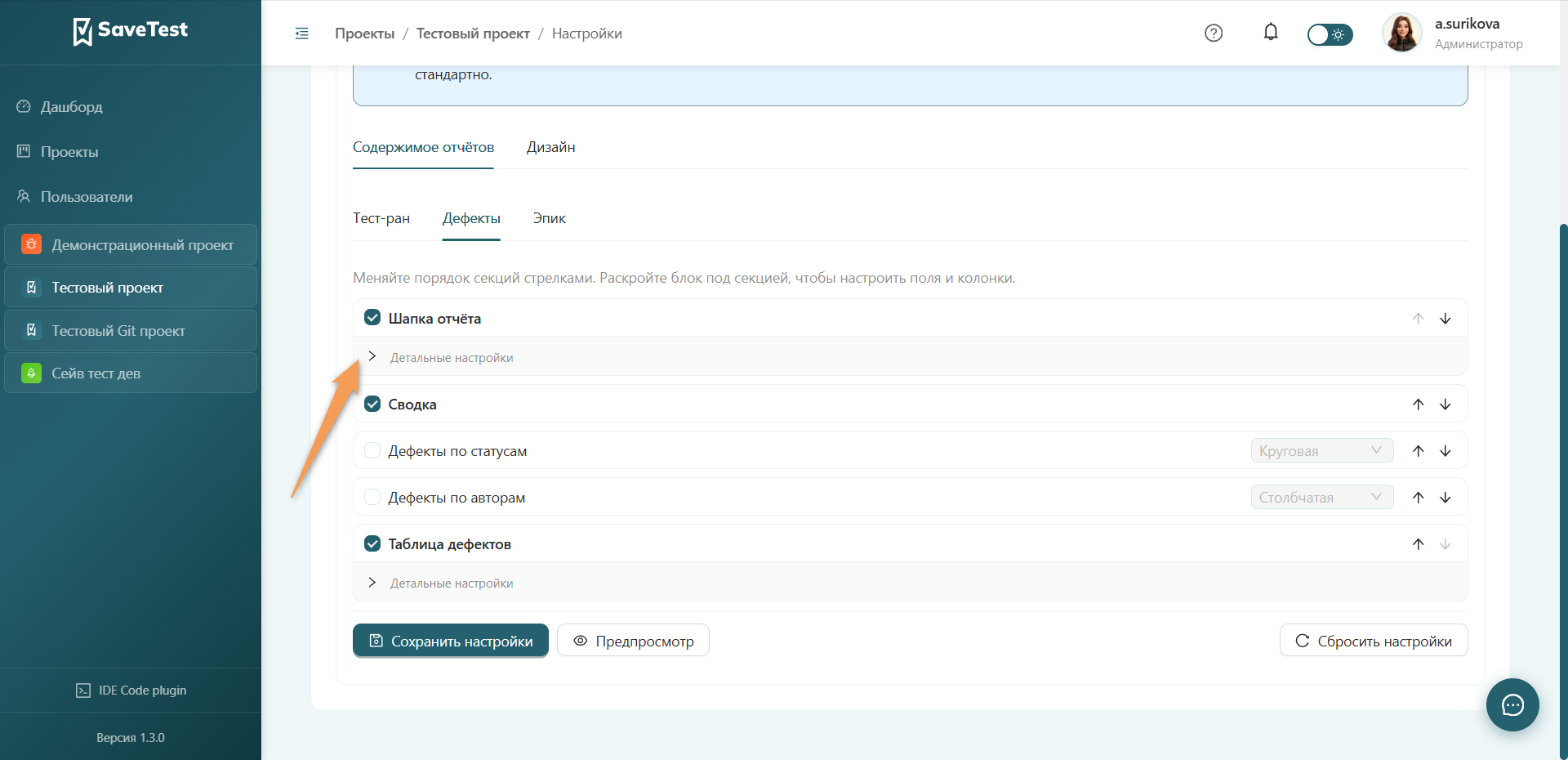Viewport: 1568px width, 760px height.
Task: Click Сохранить настройки button
Action: [451, 641]
